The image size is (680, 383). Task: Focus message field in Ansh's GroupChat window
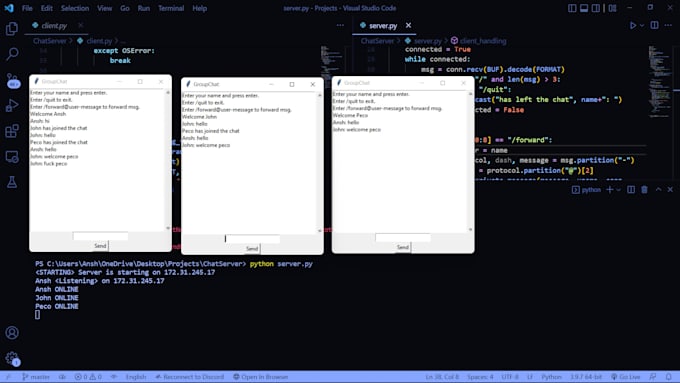coord(100,236)
